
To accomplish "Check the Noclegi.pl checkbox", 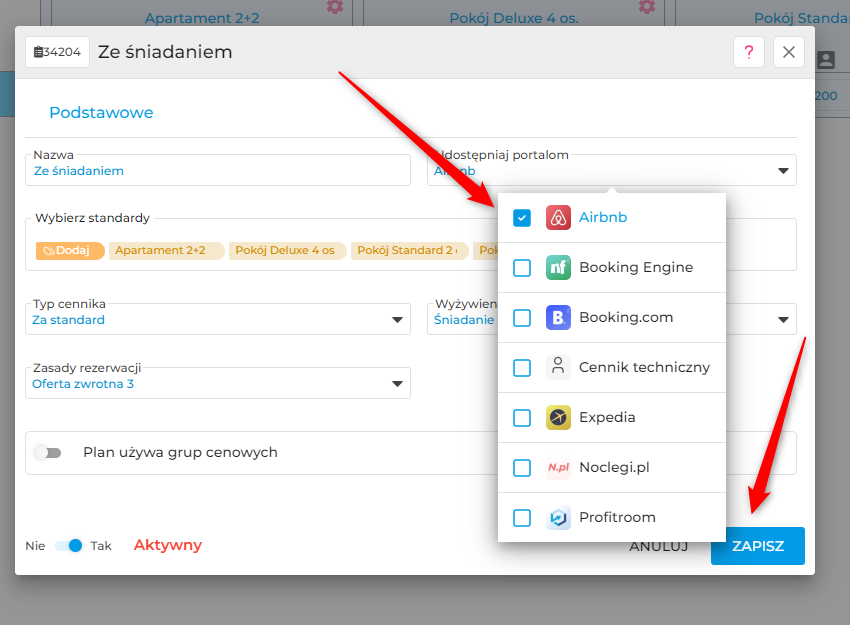I will [521, 468].
